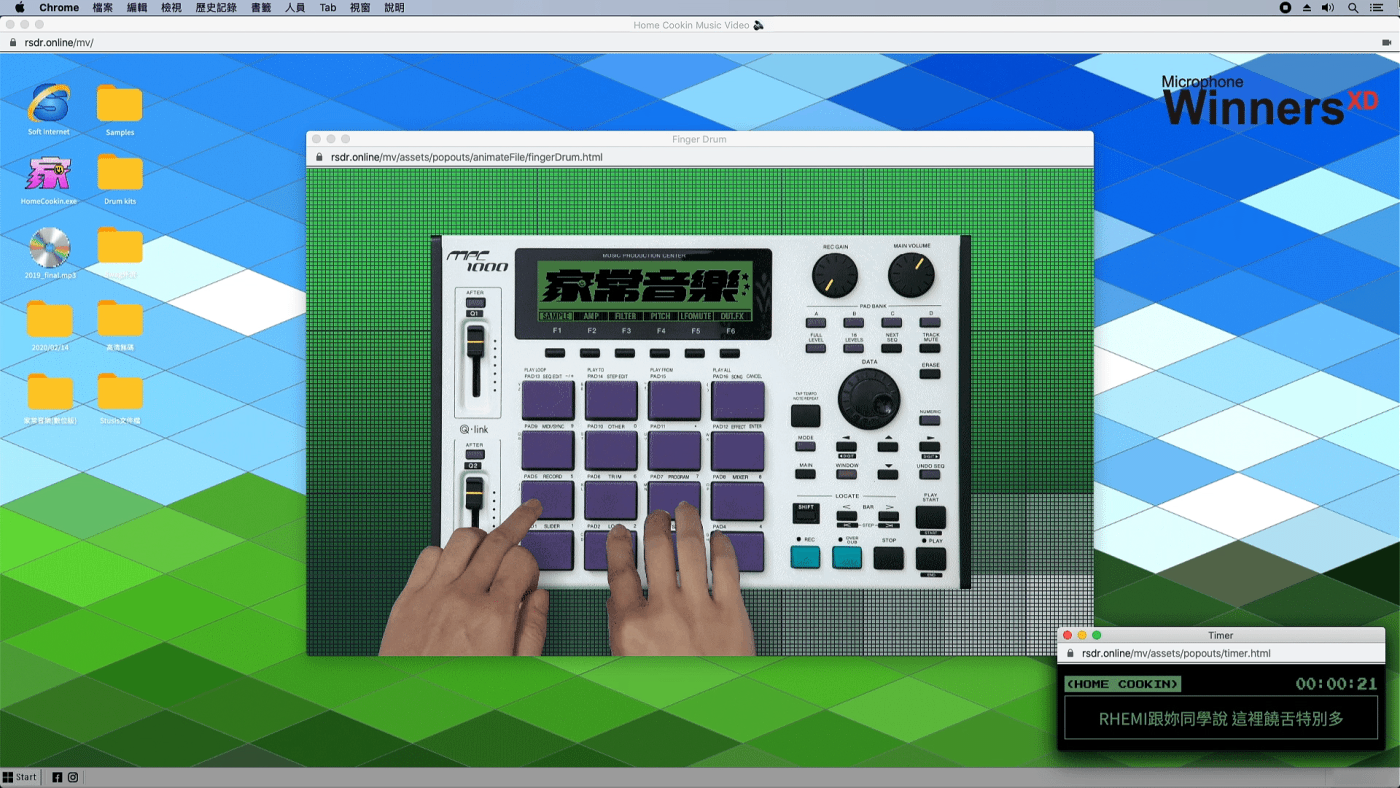Click the Facebook icon in the taskbar

pyautogui.click(x=57, y=777)
